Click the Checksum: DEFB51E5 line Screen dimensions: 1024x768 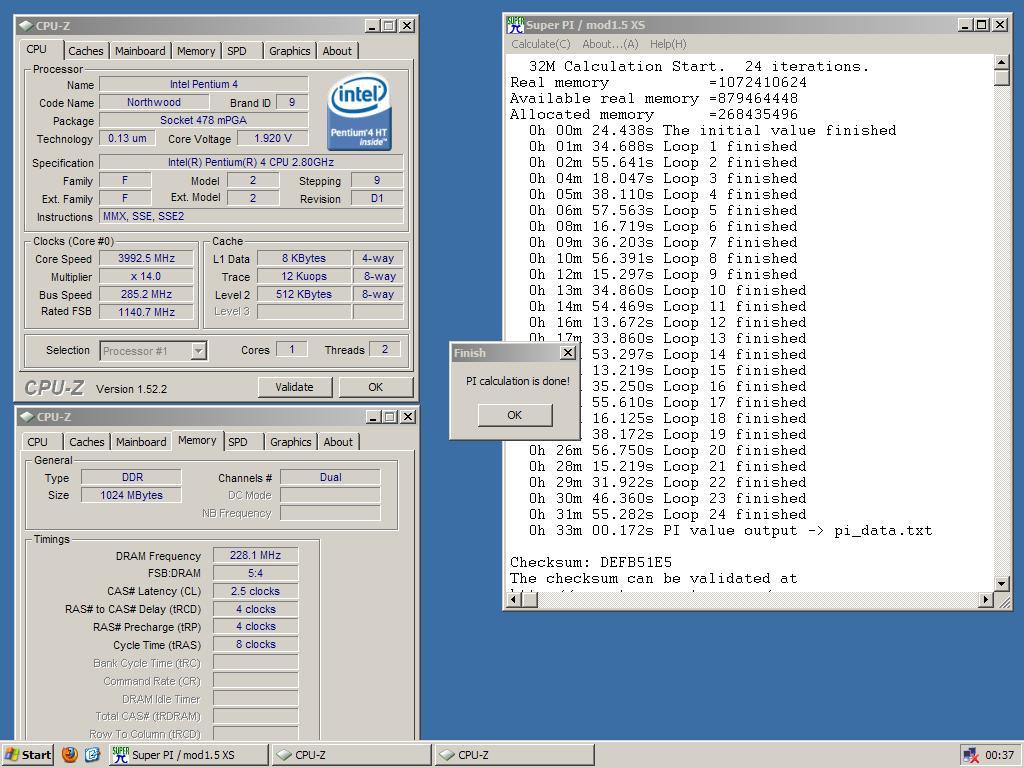coord(590,562)
